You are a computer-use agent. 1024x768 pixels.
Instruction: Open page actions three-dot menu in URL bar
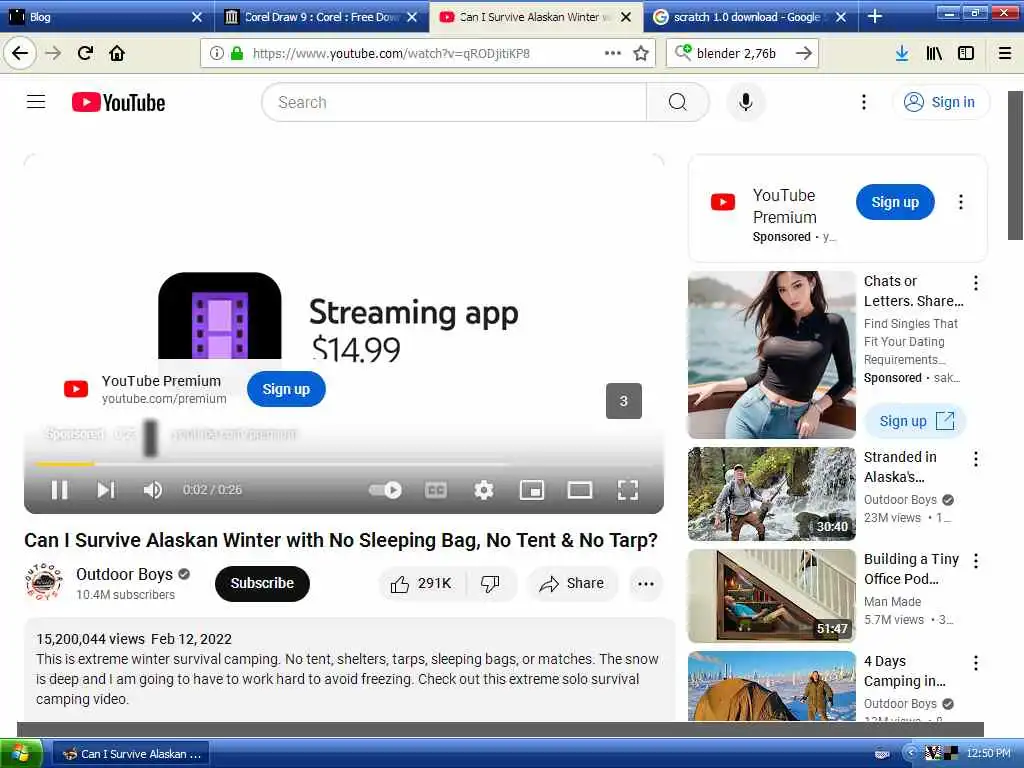[x=613, y=53]
